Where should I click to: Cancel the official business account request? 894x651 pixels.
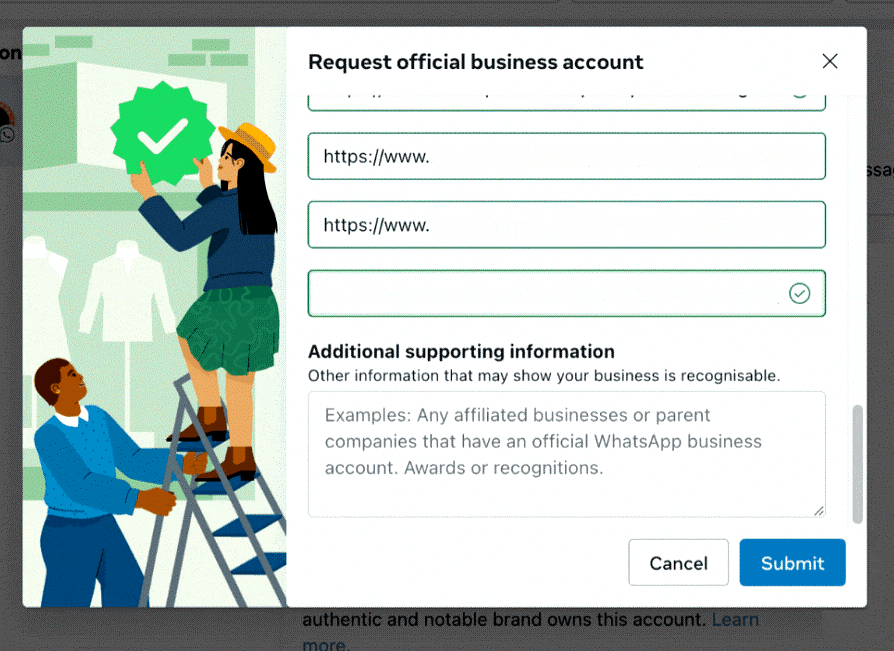[x=678, y=563]
